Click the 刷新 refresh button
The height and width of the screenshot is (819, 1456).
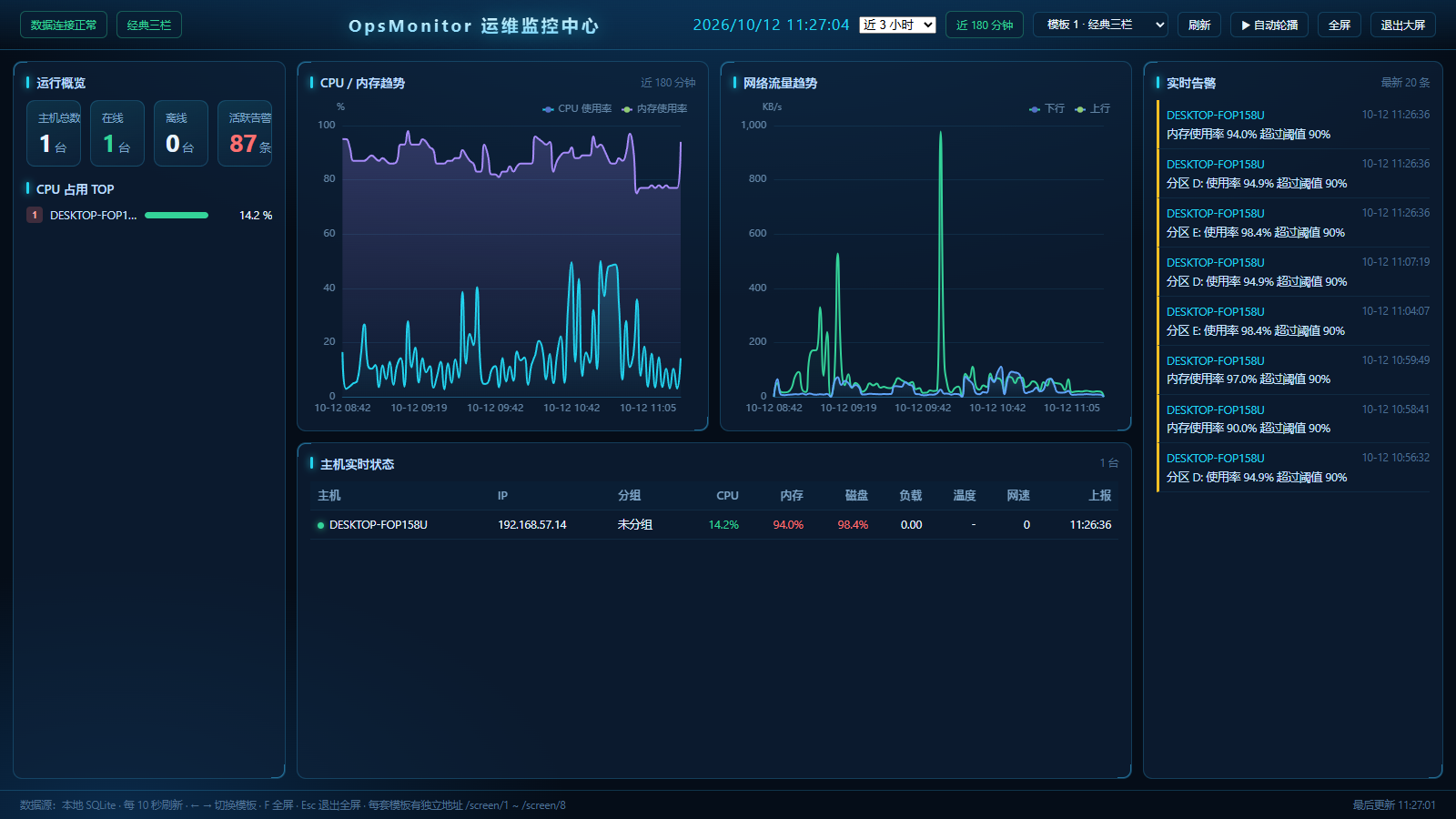tap(1199, 25)
